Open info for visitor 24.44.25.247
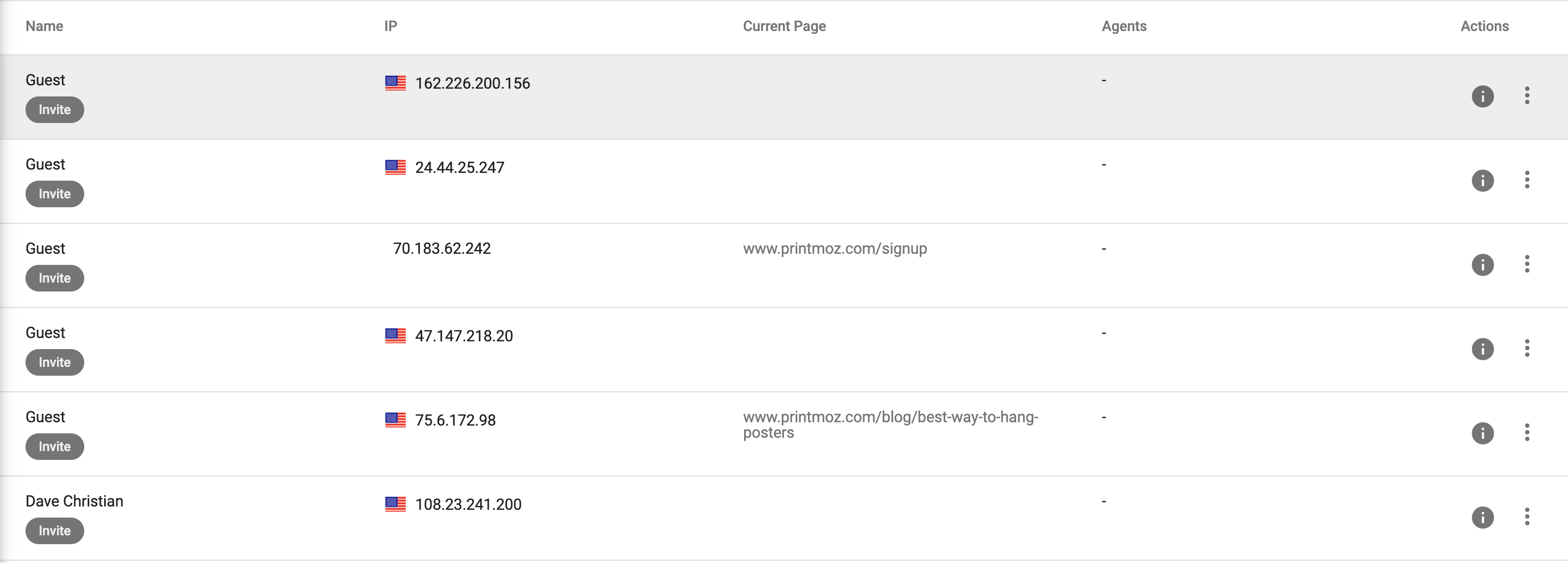 [1482, 181]
